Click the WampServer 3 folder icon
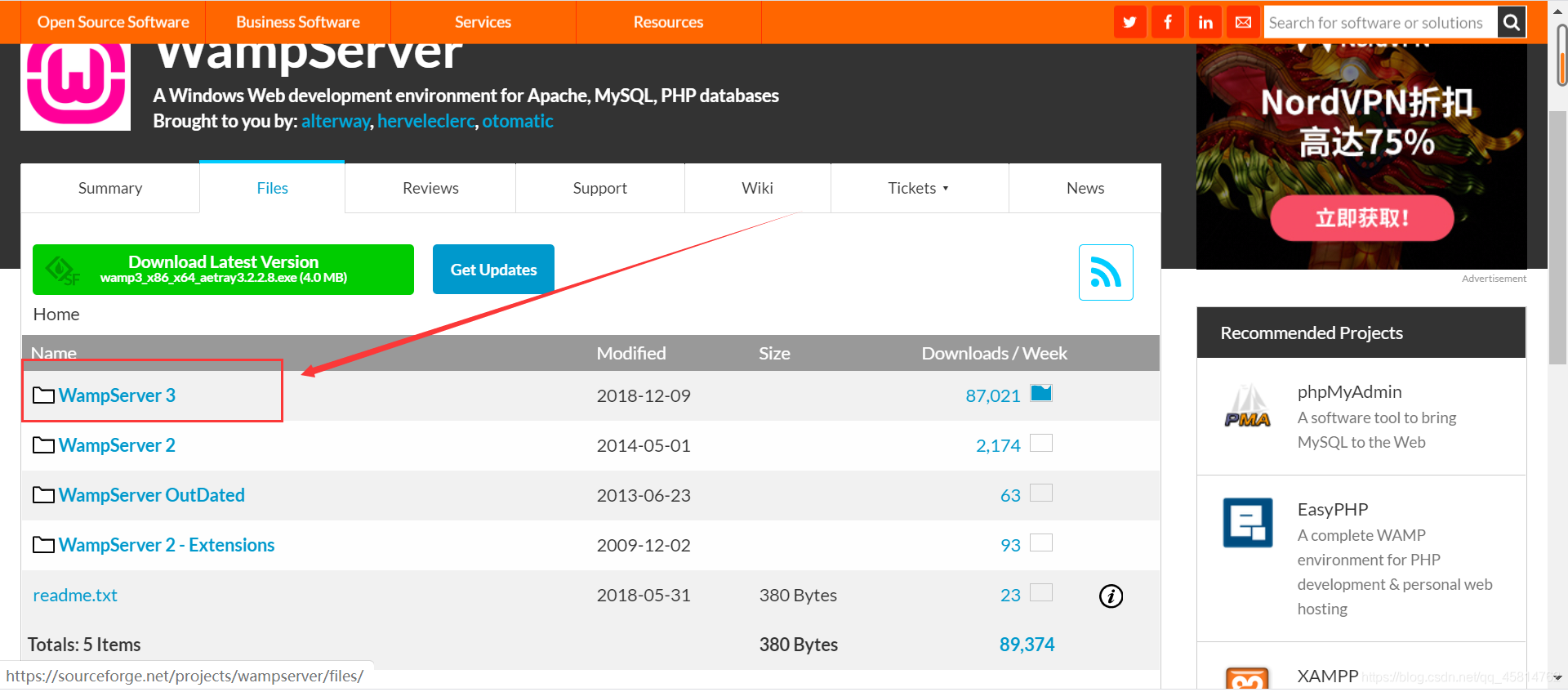 tap(43, 395)
